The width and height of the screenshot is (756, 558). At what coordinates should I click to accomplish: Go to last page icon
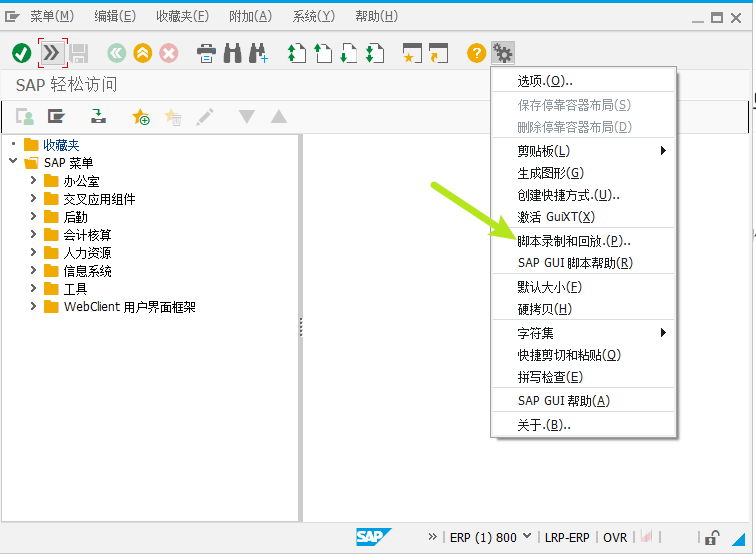pos(375,53)
